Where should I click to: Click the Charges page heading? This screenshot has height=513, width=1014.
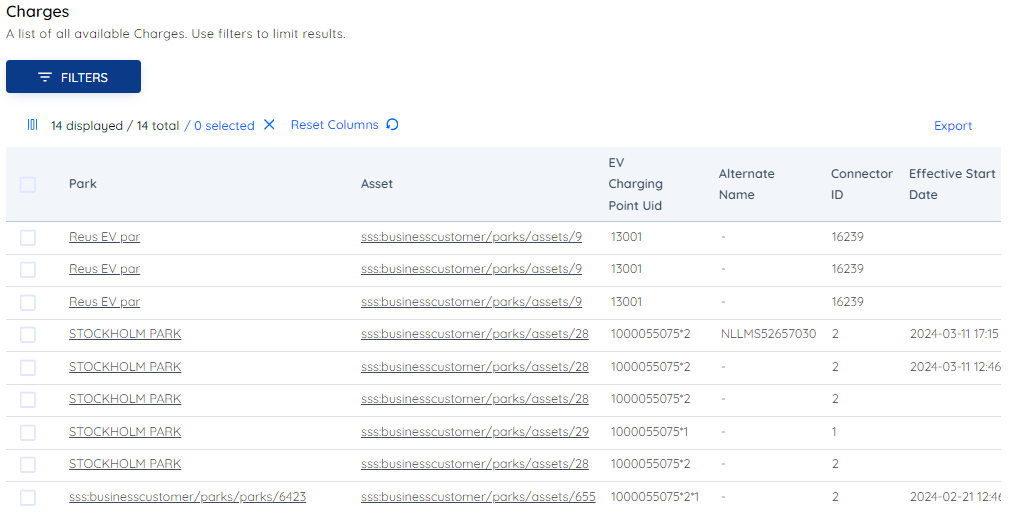coord(38,12)
